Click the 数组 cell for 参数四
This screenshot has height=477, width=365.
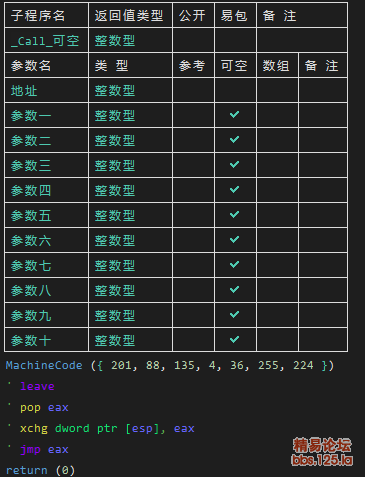click(277, 190)
